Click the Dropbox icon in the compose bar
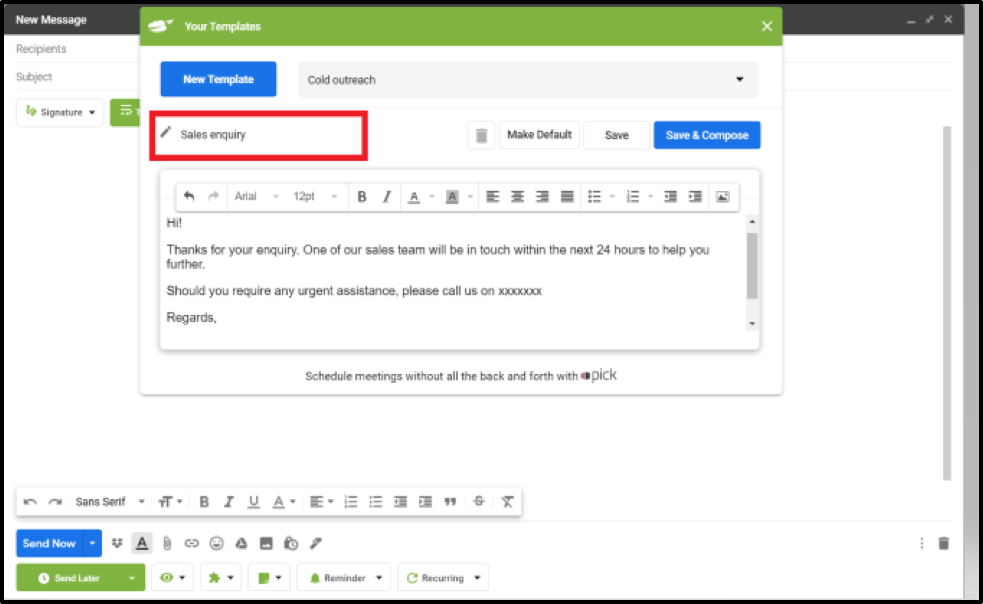 pos(117,544)
